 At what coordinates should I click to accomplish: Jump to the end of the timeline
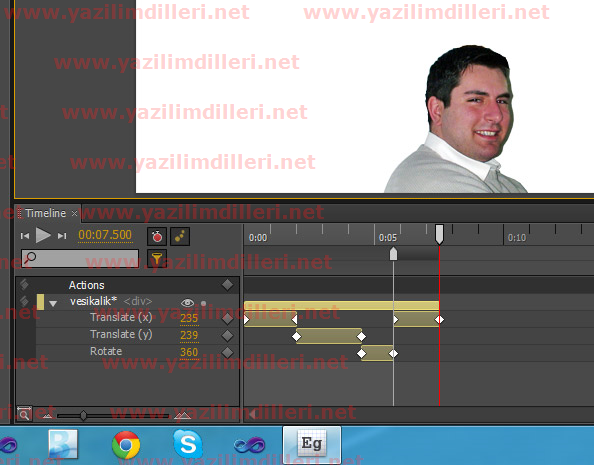point(62,236)
